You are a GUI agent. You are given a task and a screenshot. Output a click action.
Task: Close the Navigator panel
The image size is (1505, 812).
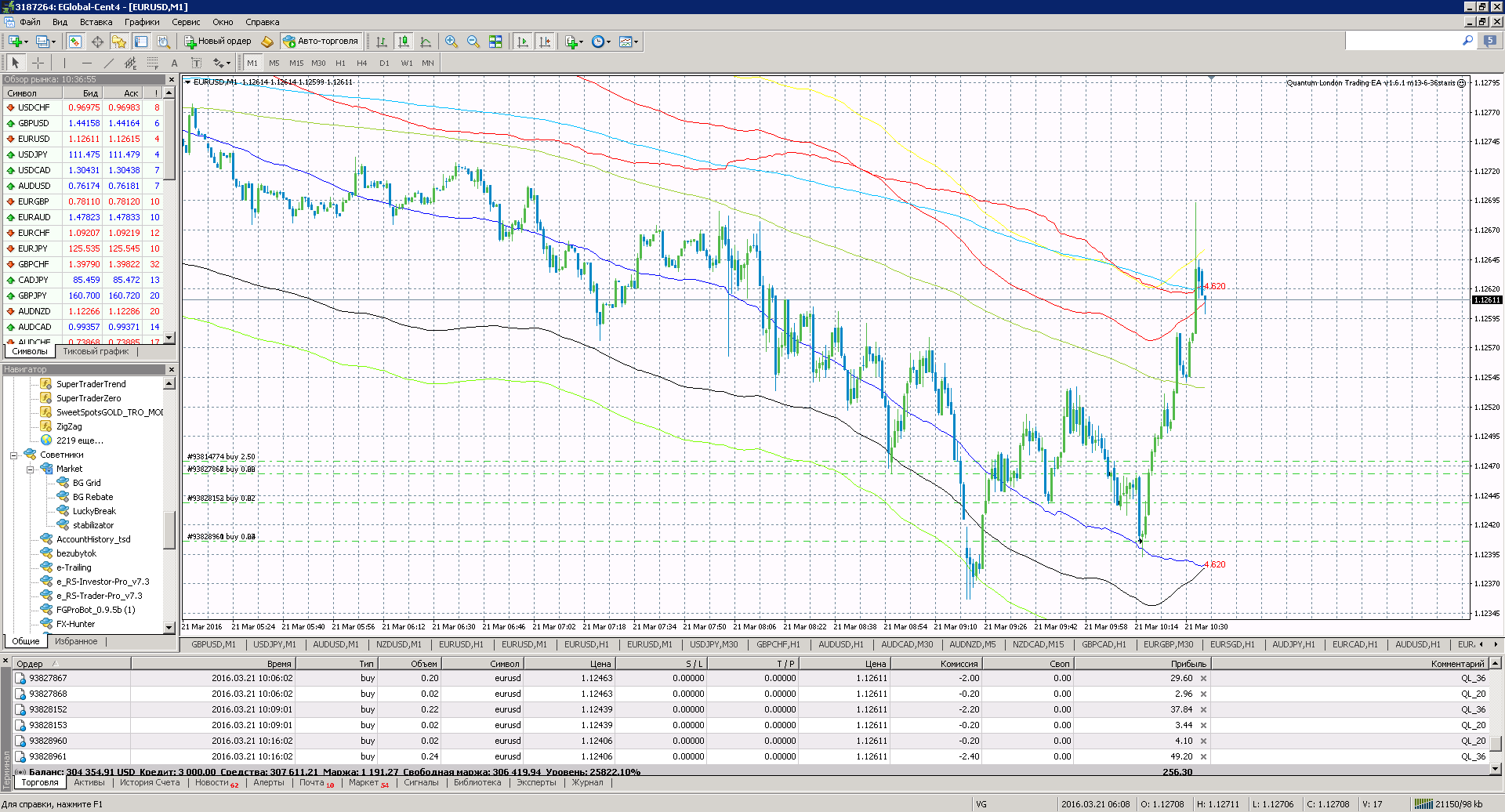click(x=172, y=369)
